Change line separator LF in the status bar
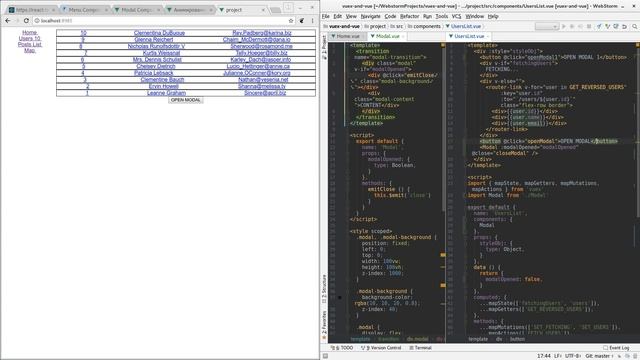The width and height of the screenshot is (640, 360). 558,356
